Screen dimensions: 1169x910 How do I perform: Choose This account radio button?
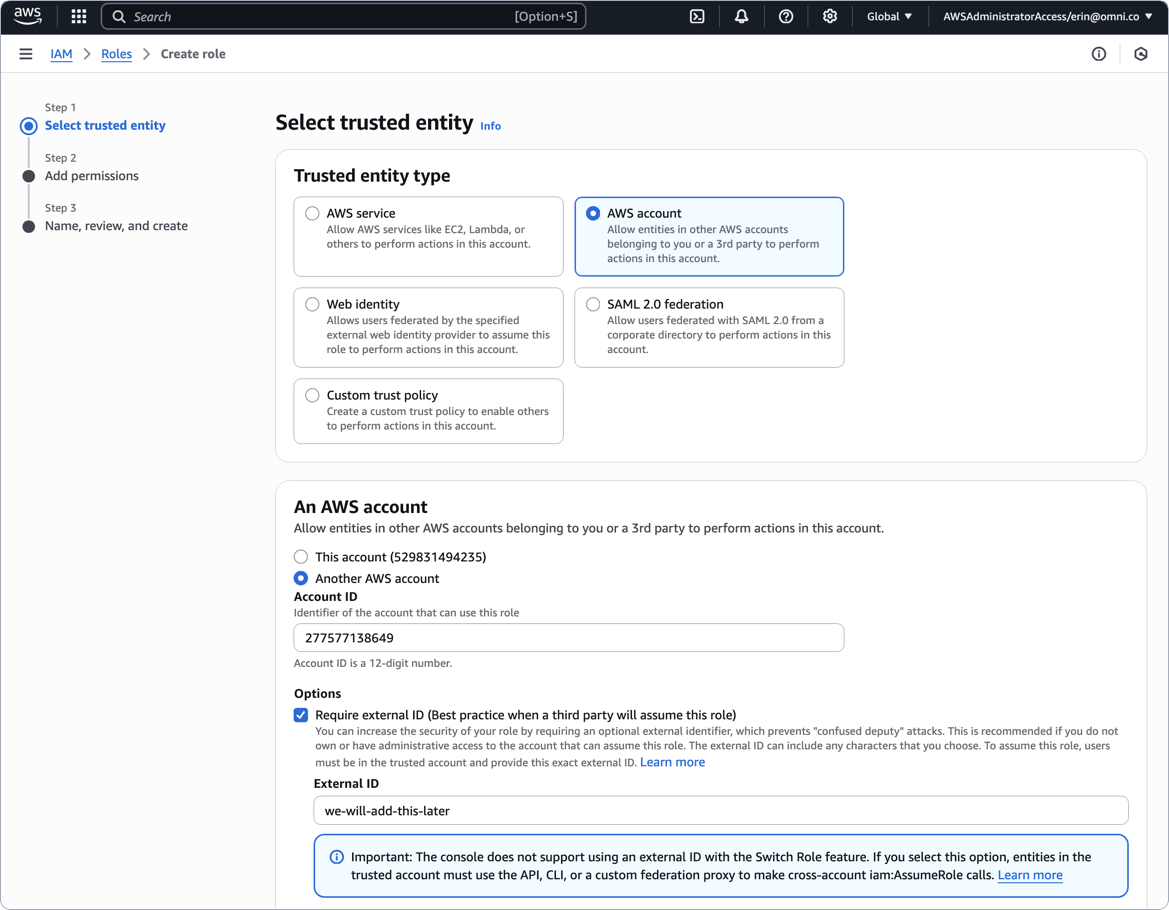[x=301, y=557]
